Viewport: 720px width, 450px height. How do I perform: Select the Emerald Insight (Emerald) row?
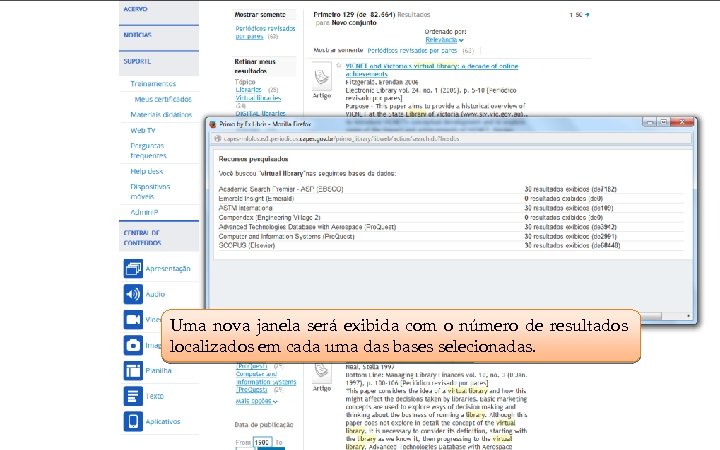click(451, 198)
